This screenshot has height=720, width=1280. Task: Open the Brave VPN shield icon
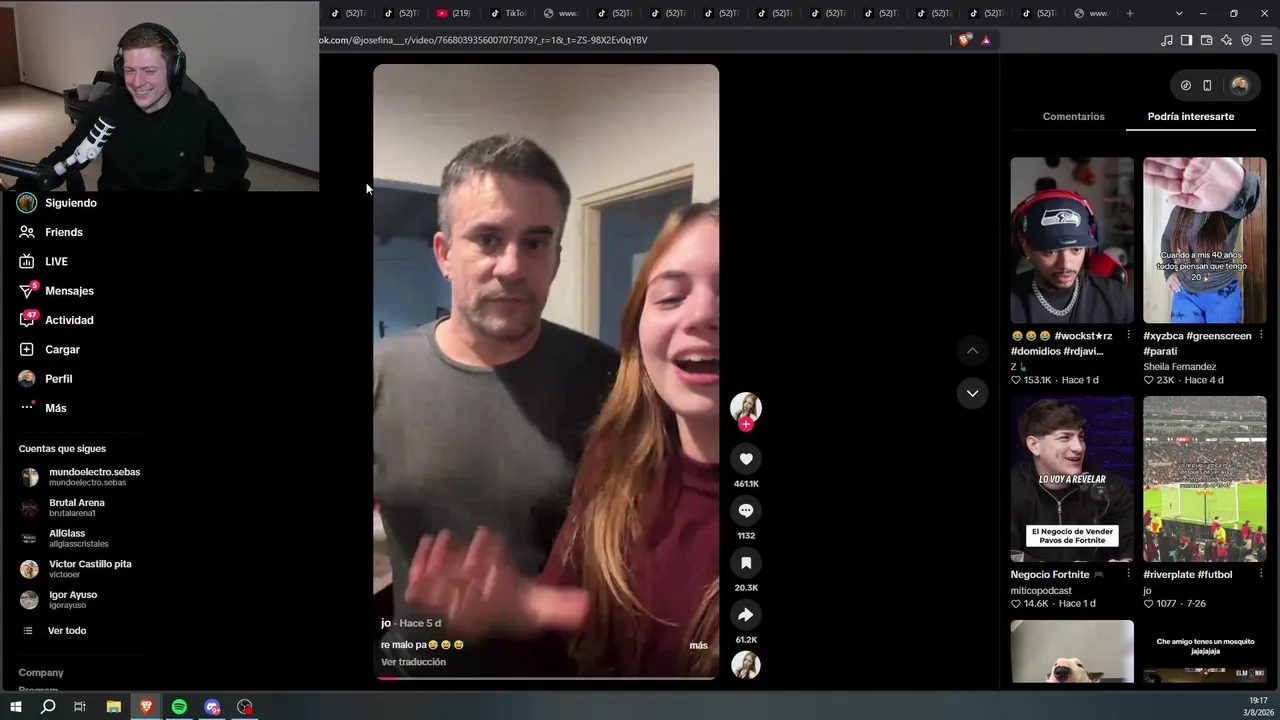1246,40
